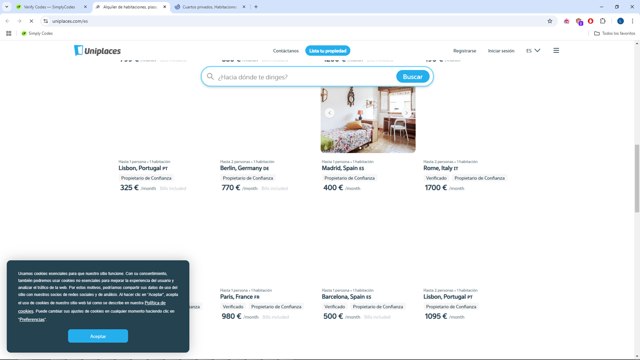Open the Barcelona, Spain listing title

click(x=347, y=297)
